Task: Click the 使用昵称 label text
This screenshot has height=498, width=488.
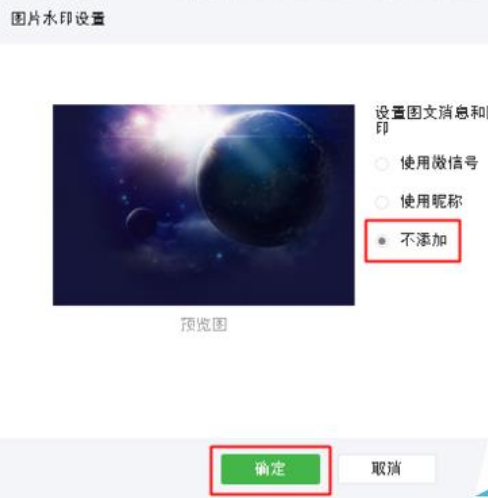Action: point(432,201)
